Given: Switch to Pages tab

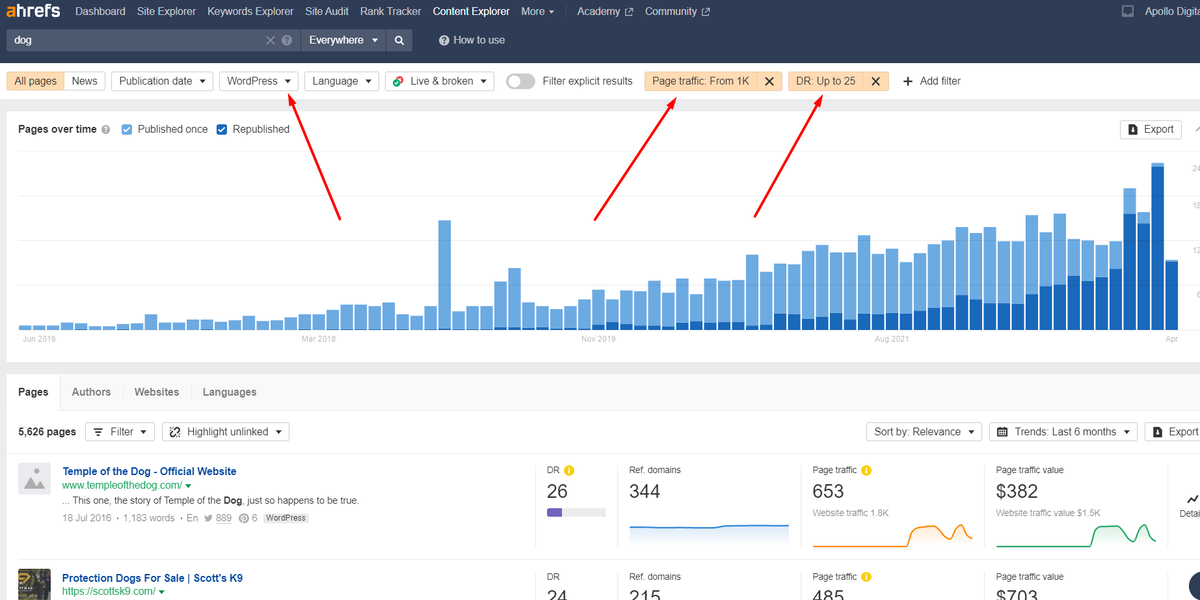Looking at the screenshot, I should click(x=33, y=392).
